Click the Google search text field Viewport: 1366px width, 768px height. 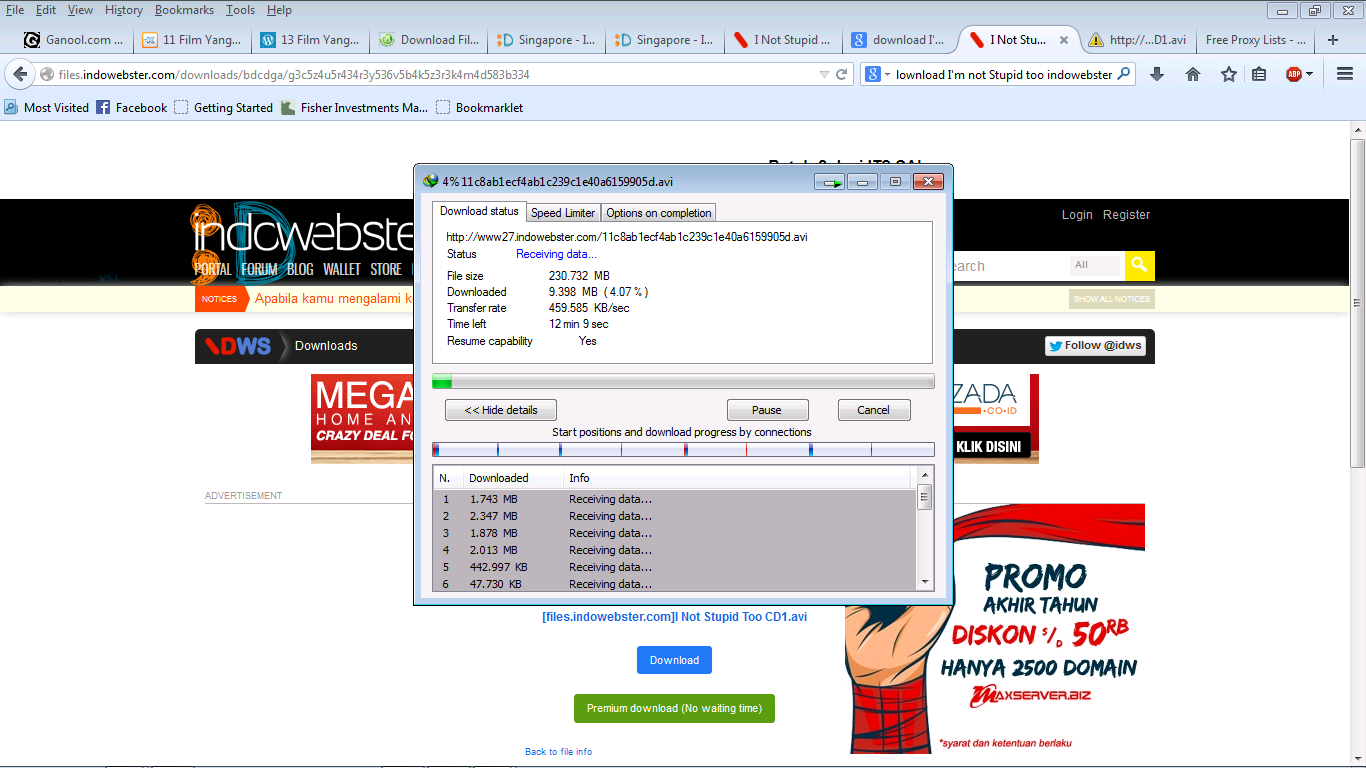tap(1004, 74)
